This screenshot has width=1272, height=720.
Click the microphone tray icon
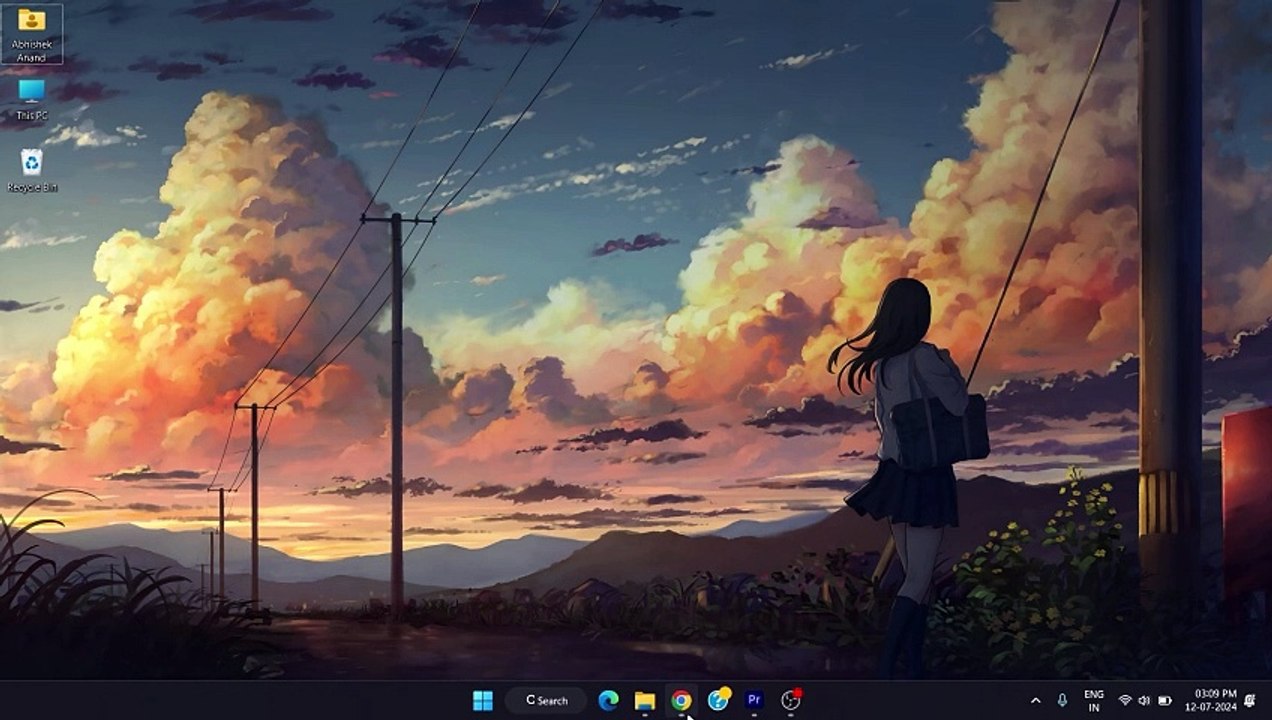1062,700
